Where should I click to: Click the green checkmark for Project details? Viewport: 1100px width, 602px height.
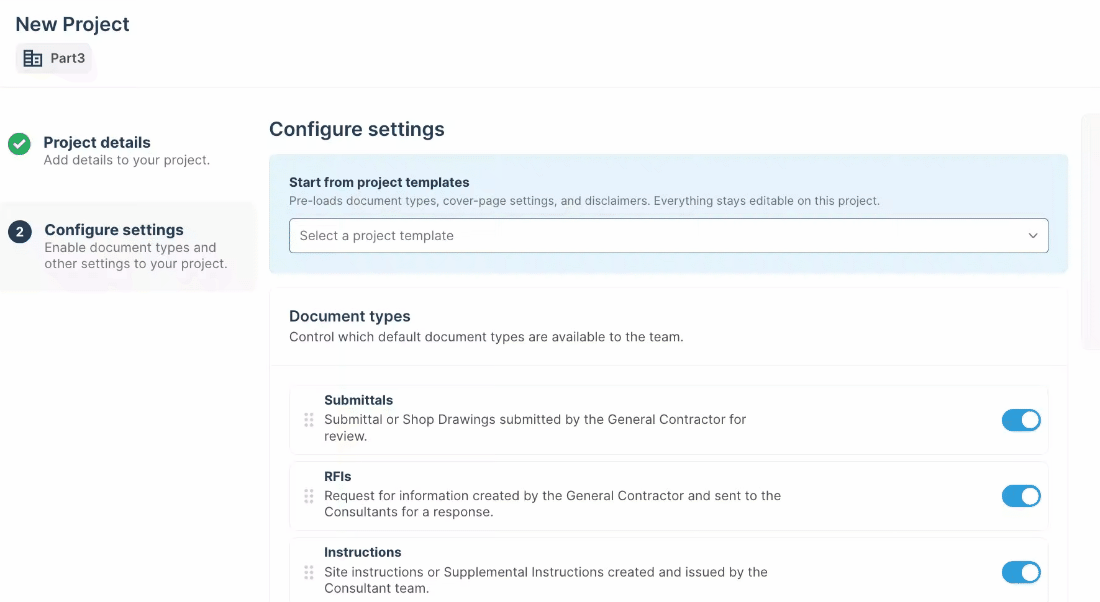pos(19,144)
